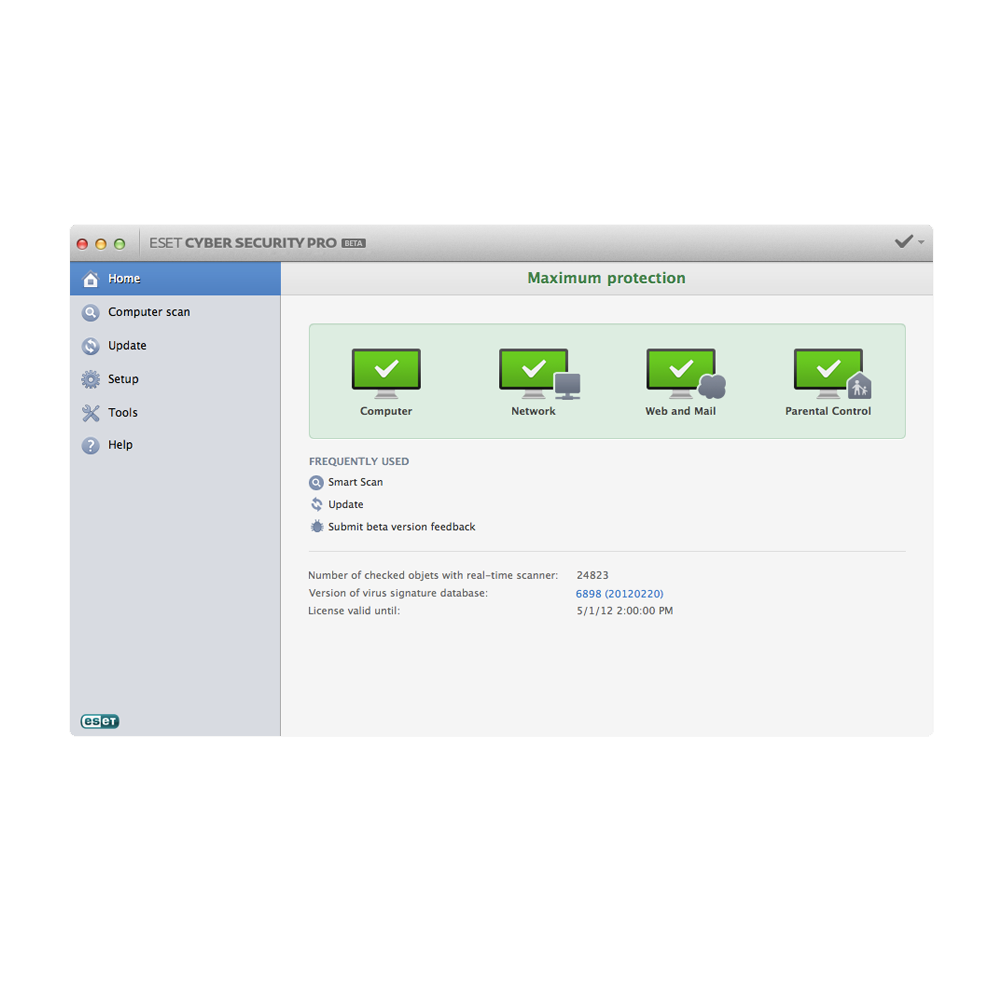Click 'Version of virus signature database' label

point(398,593)
